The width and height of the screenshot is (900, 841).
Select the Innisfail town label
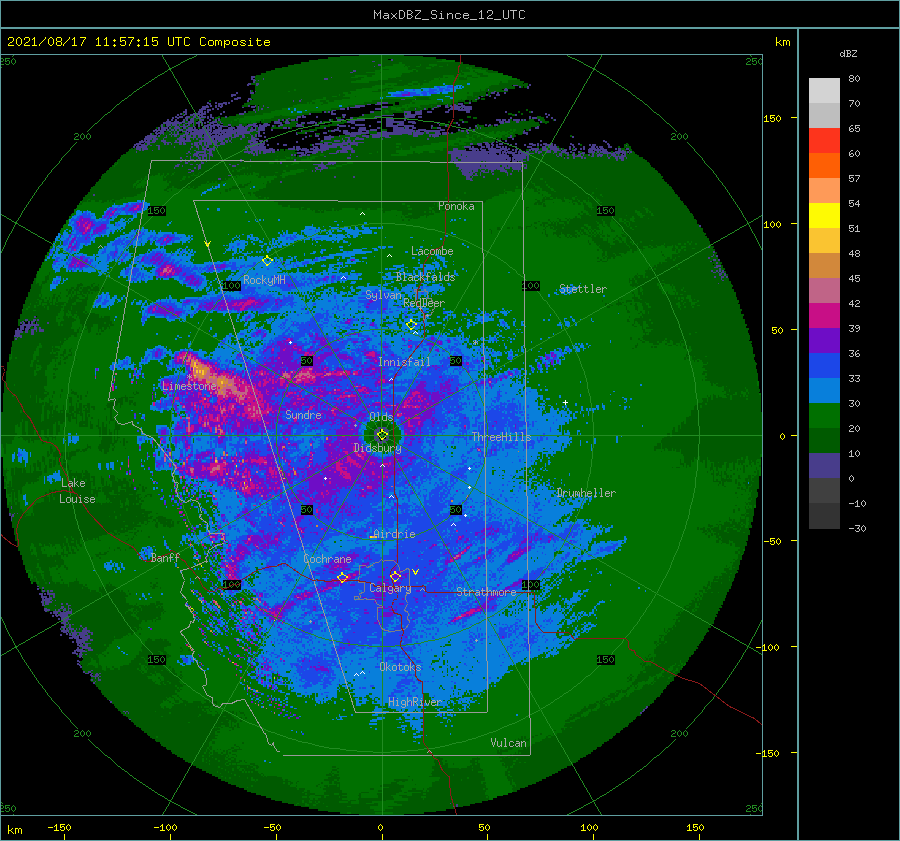coord(404,362)
